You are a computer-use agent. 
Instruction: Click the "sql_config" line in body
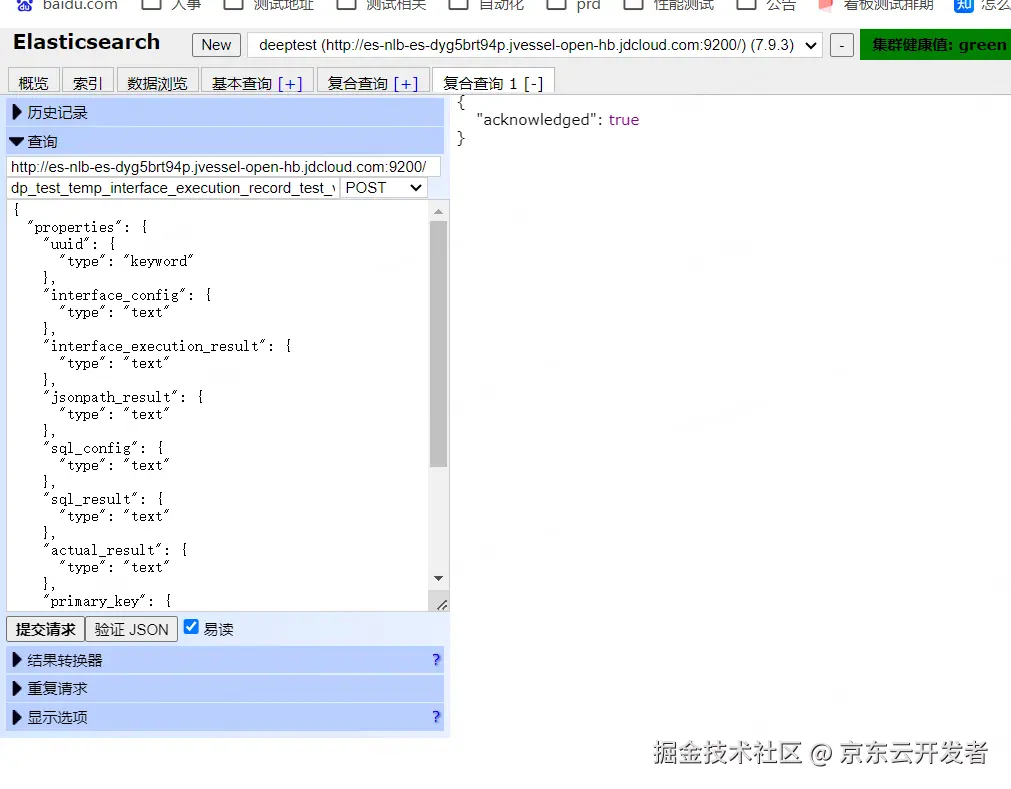coord(104,448)
